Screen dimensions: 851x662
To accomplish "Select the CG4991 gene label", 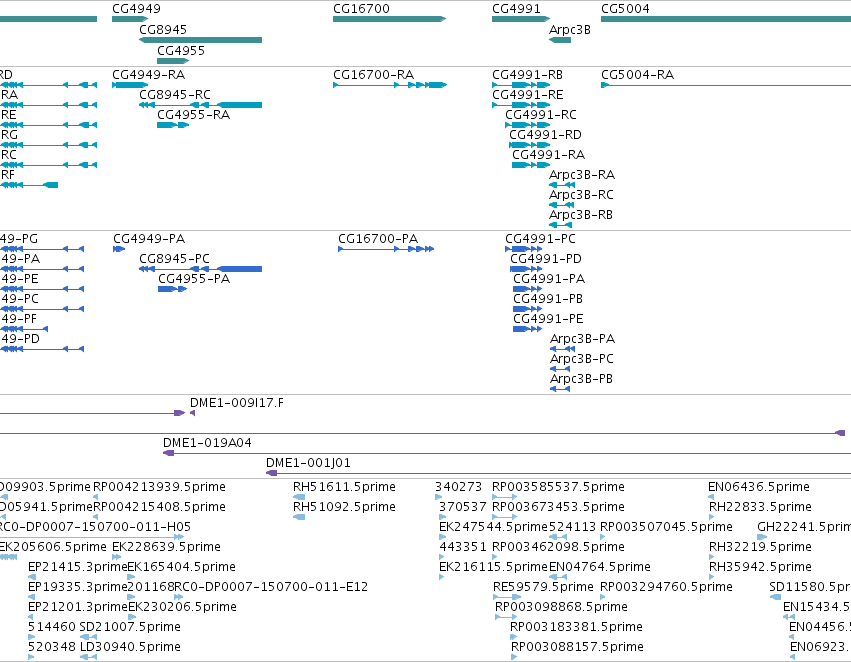I will pyautogui.click(x=516, y=9).
